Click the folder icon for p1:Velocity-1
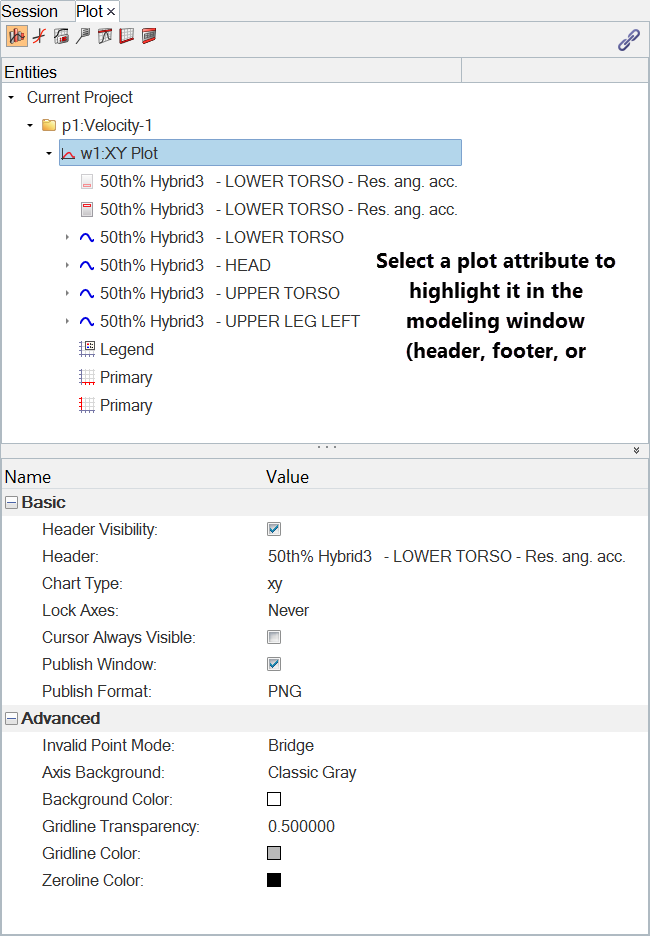 [x=48, y=125]
